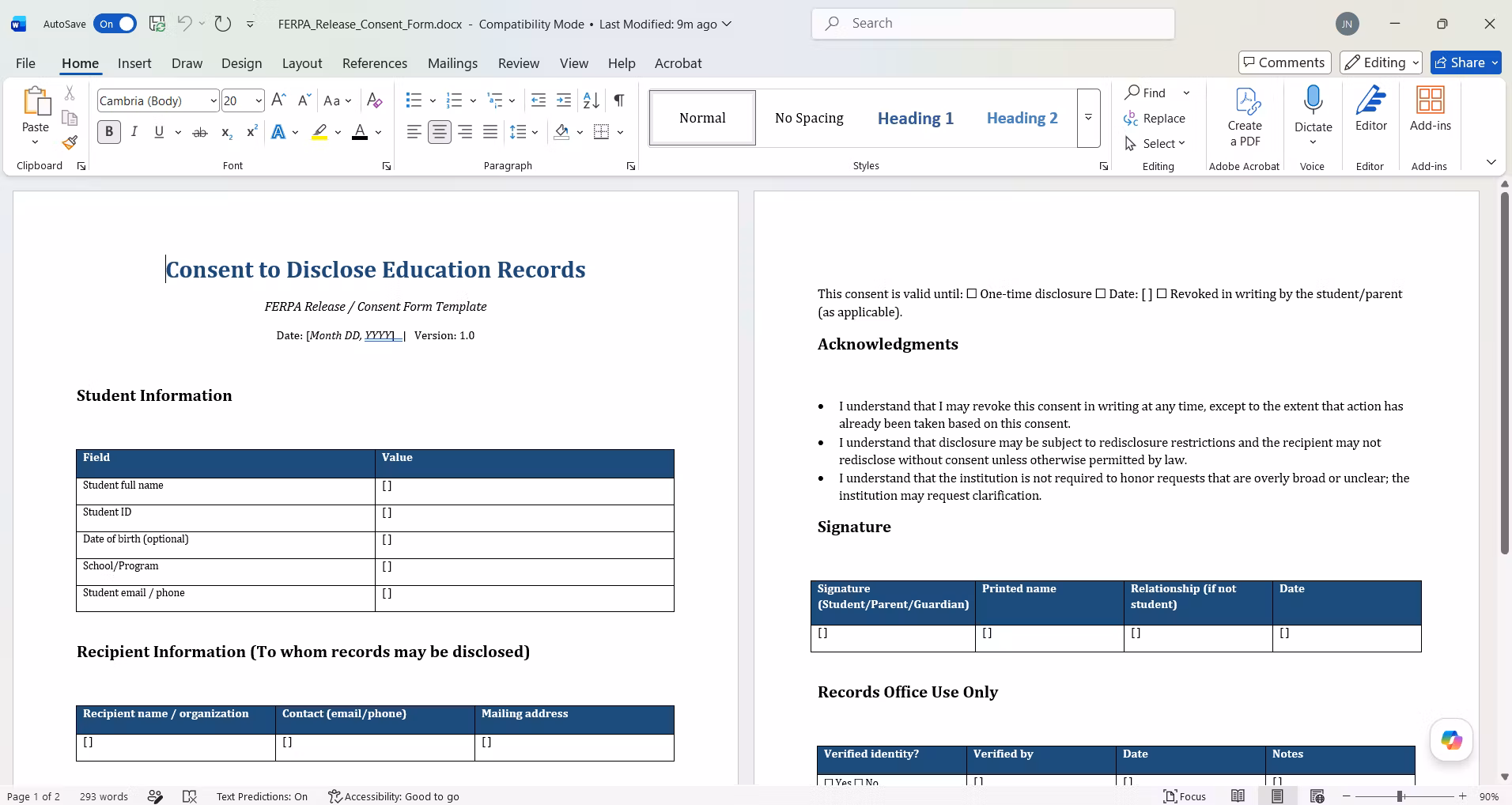This screenshot has width=1512, height=805.
Task: Open the Editor pane
Action: [1370, 109]
